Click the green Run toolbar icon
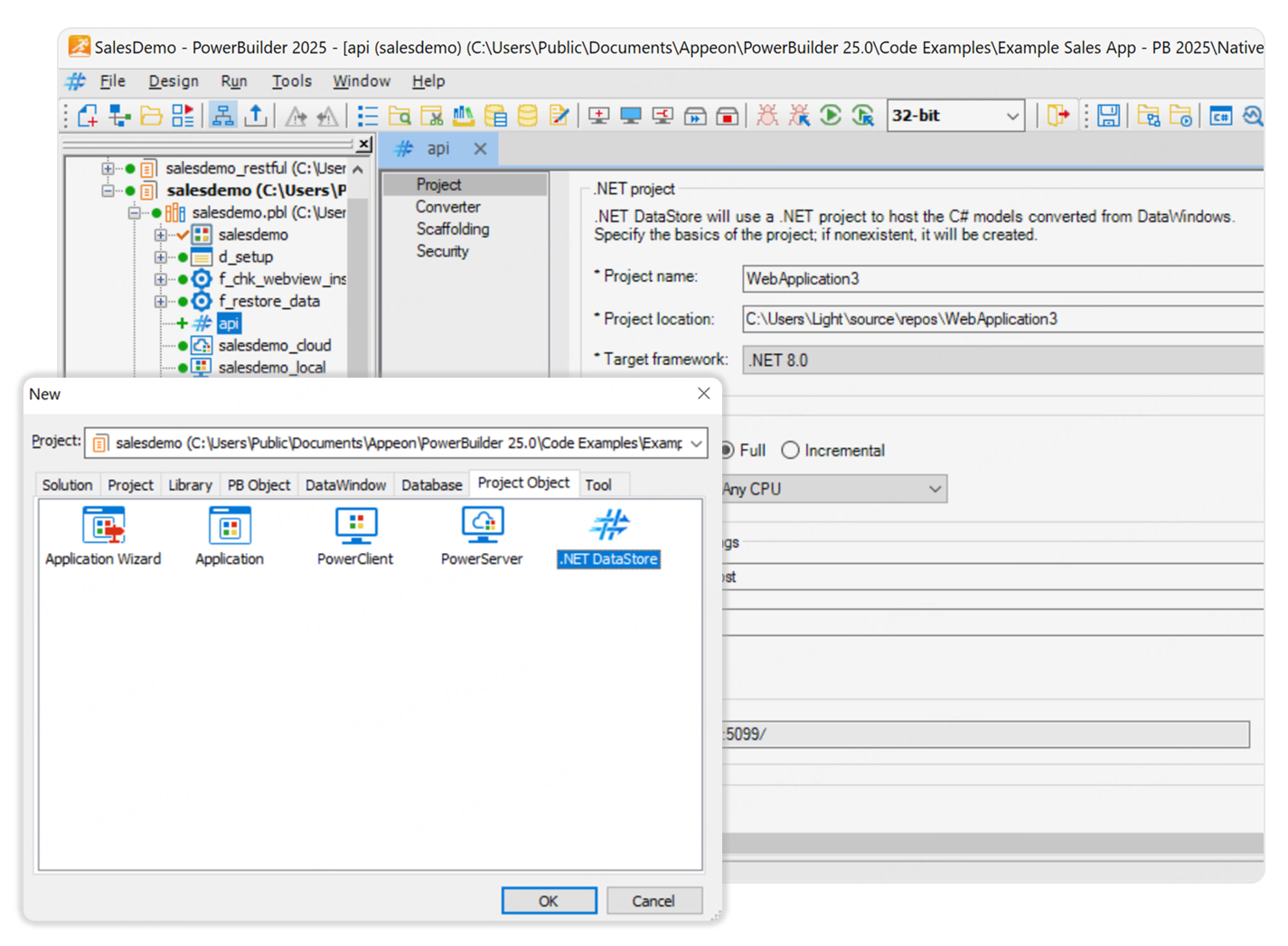This screenshot has width=1288, height=946. tap(831, 116)
